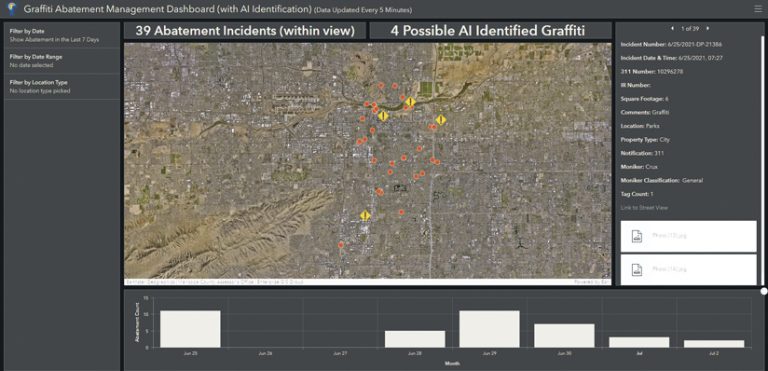Click the first photo attachment file name
The height and width of the screenshot is (371, 768).
(669, 236)
